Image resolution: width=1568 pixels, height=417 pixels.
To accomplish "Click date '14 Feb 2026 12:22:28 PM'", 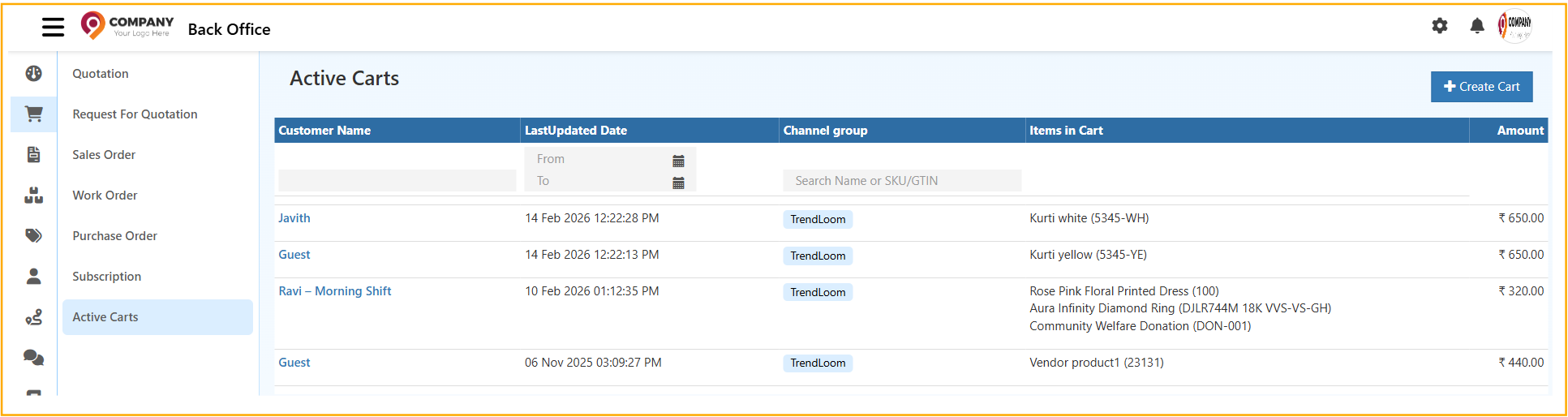I will tap(591, 218).
